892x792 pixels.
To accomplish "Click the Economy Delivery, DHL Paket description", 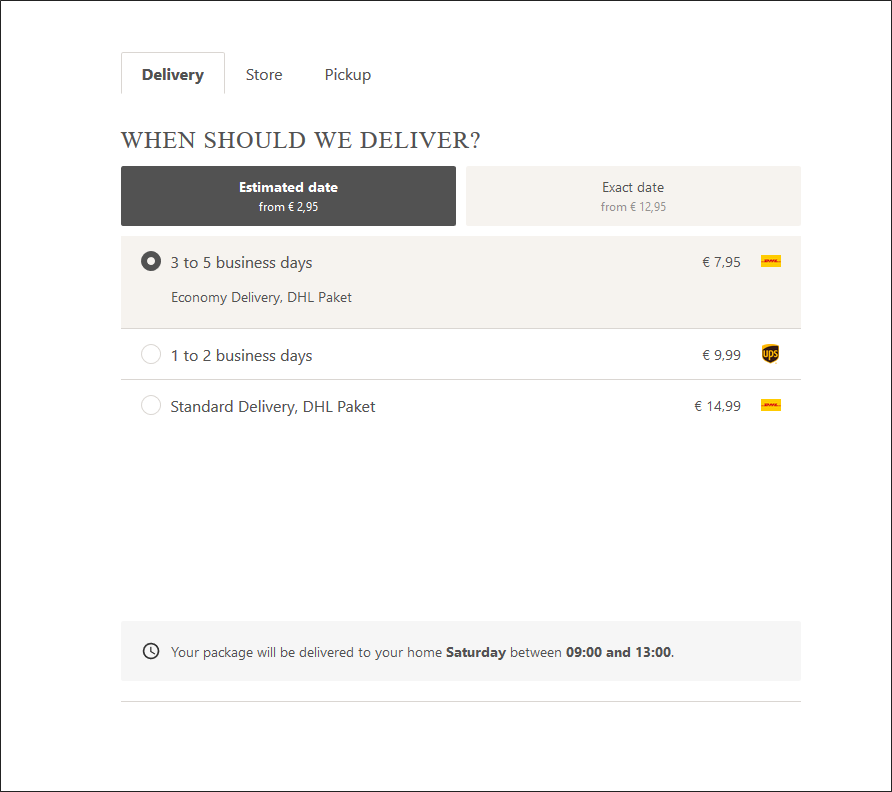I will [261, 298].
